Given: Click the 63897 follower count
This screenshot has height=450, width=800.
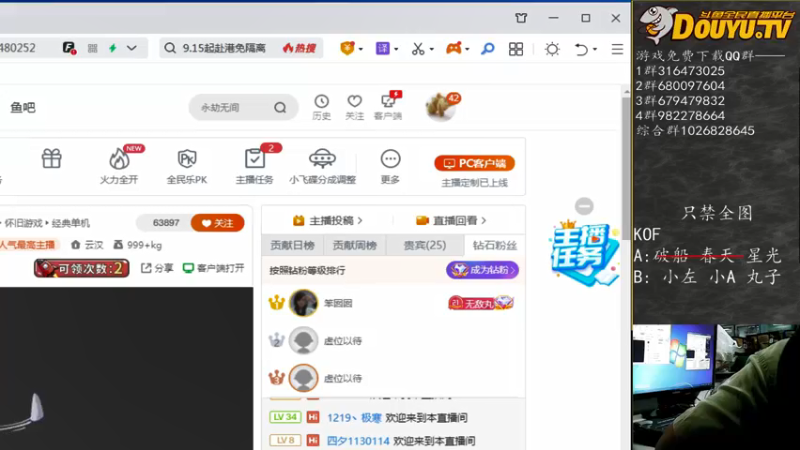Looking at the screenshot, I should [x=166, y=223].
